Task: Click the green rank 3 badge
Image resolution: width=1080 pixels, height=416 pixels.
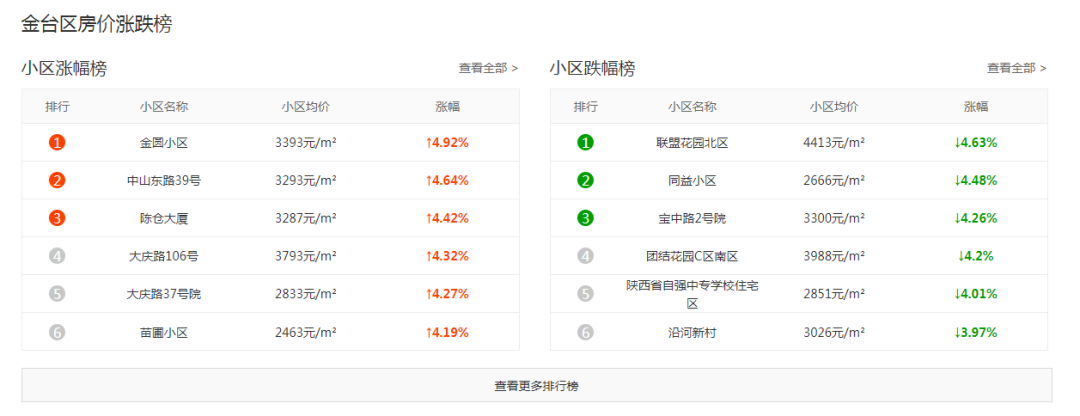Action: coord(585,218)
